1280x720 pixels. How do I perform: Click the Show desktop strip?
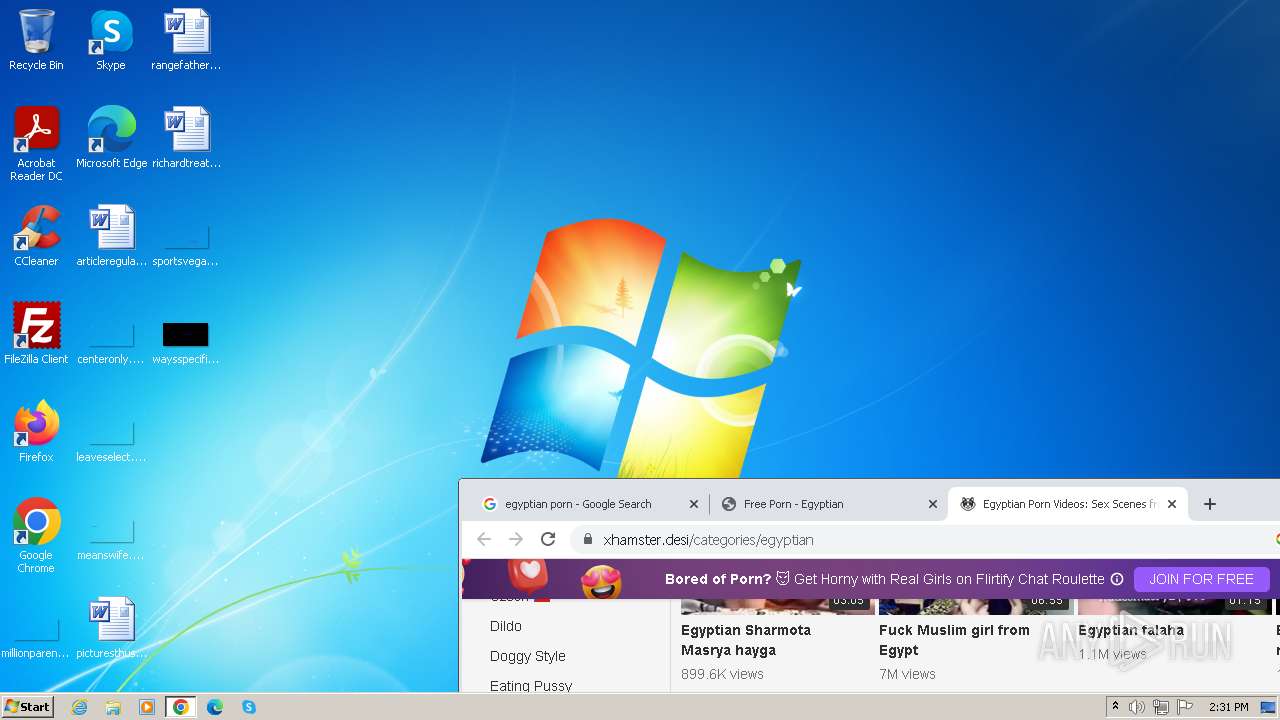tap(1270, 707)
